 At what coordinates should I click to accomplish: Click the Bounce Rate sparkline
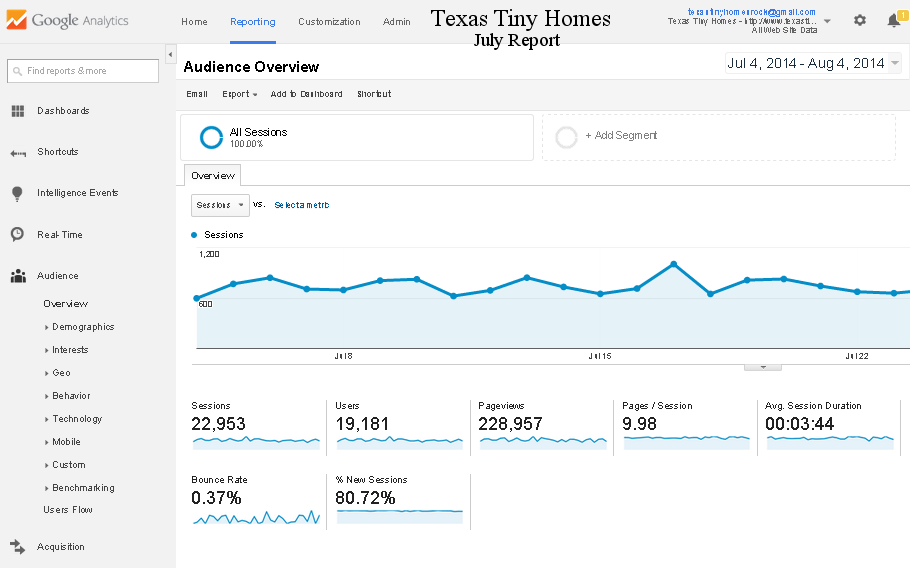click(256, 517)
